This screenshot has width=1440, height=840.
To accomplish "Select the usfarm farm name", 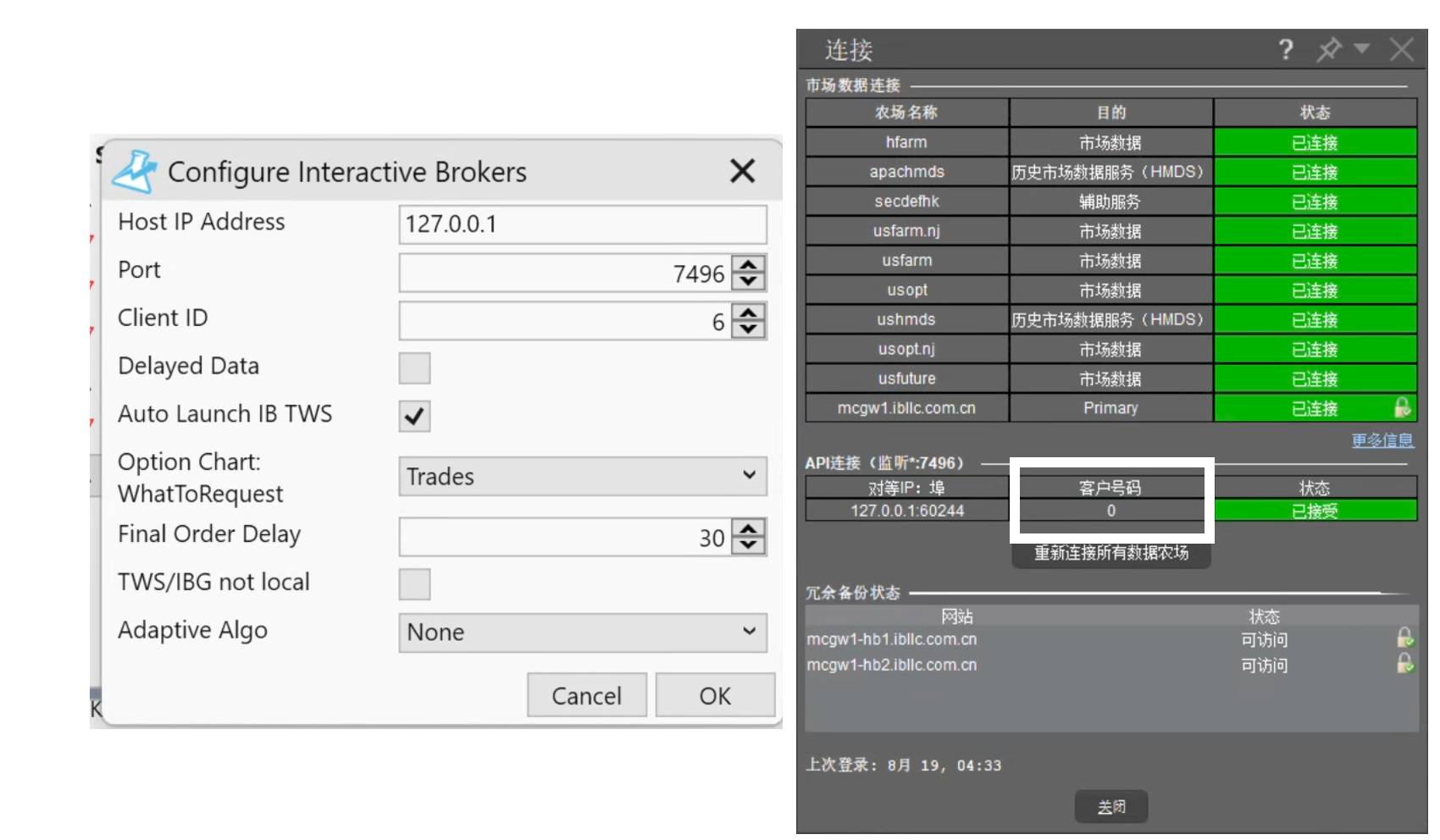I will click(x=906, y=261).
